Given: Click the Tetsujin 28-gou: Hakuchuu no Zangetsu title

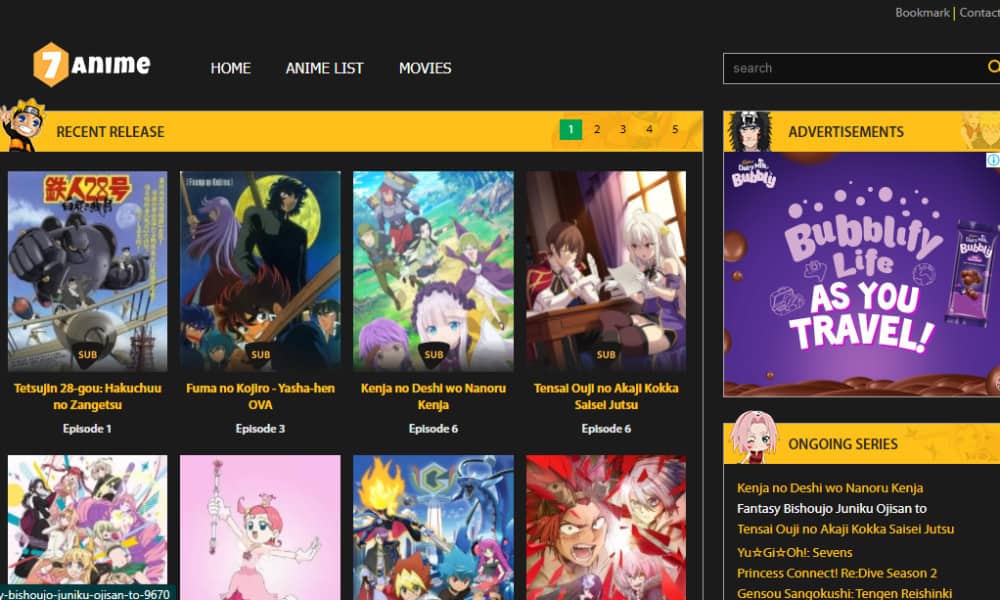Looking at the screenshot, I should [x=87, y=396].
